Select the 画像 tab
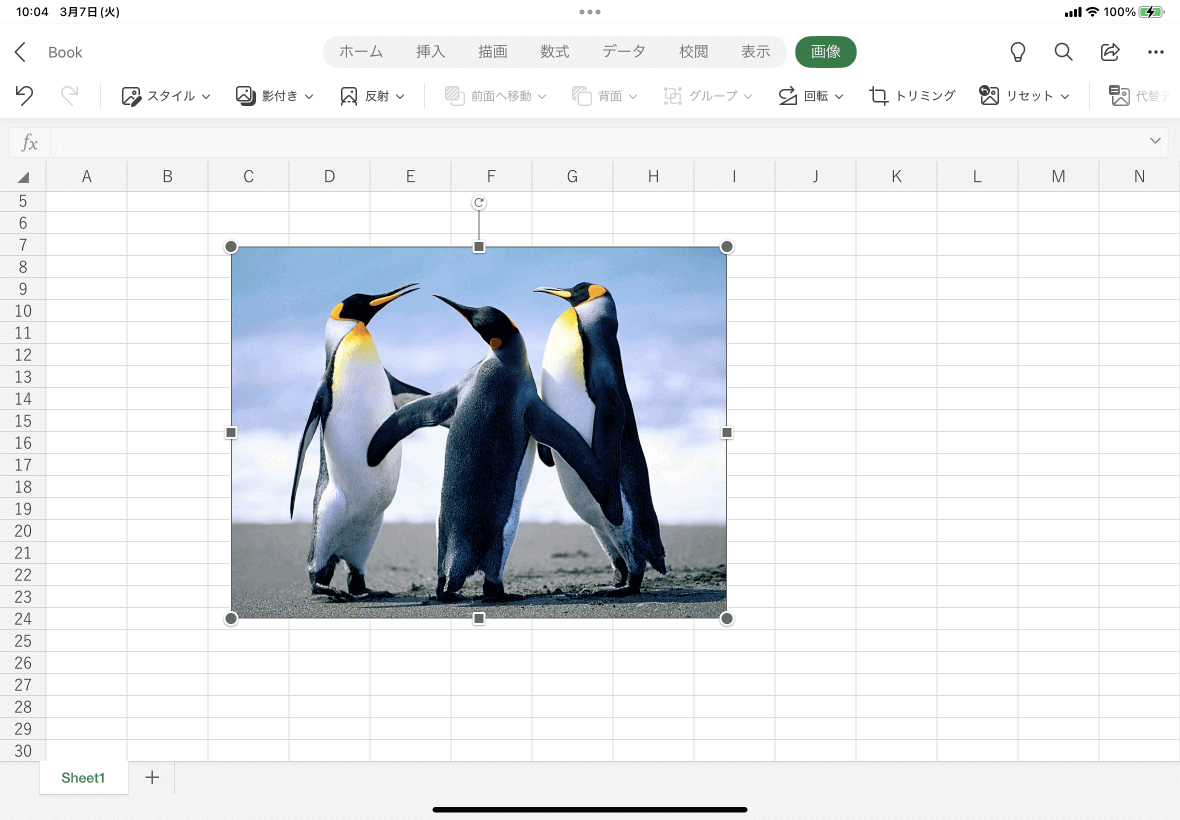The height and width of the screenshot is (820, 1180). click(x=826, y=52)
